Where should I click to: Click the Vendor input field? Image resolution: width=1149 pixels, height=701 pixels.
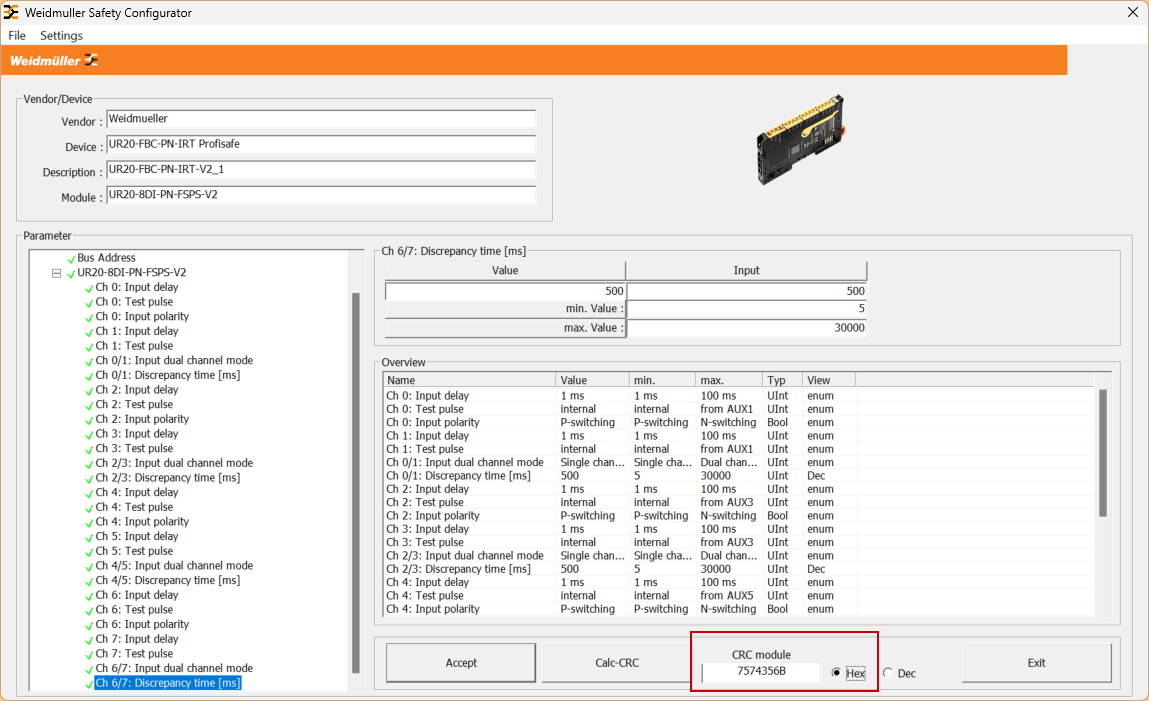click(x=321, y=119)
